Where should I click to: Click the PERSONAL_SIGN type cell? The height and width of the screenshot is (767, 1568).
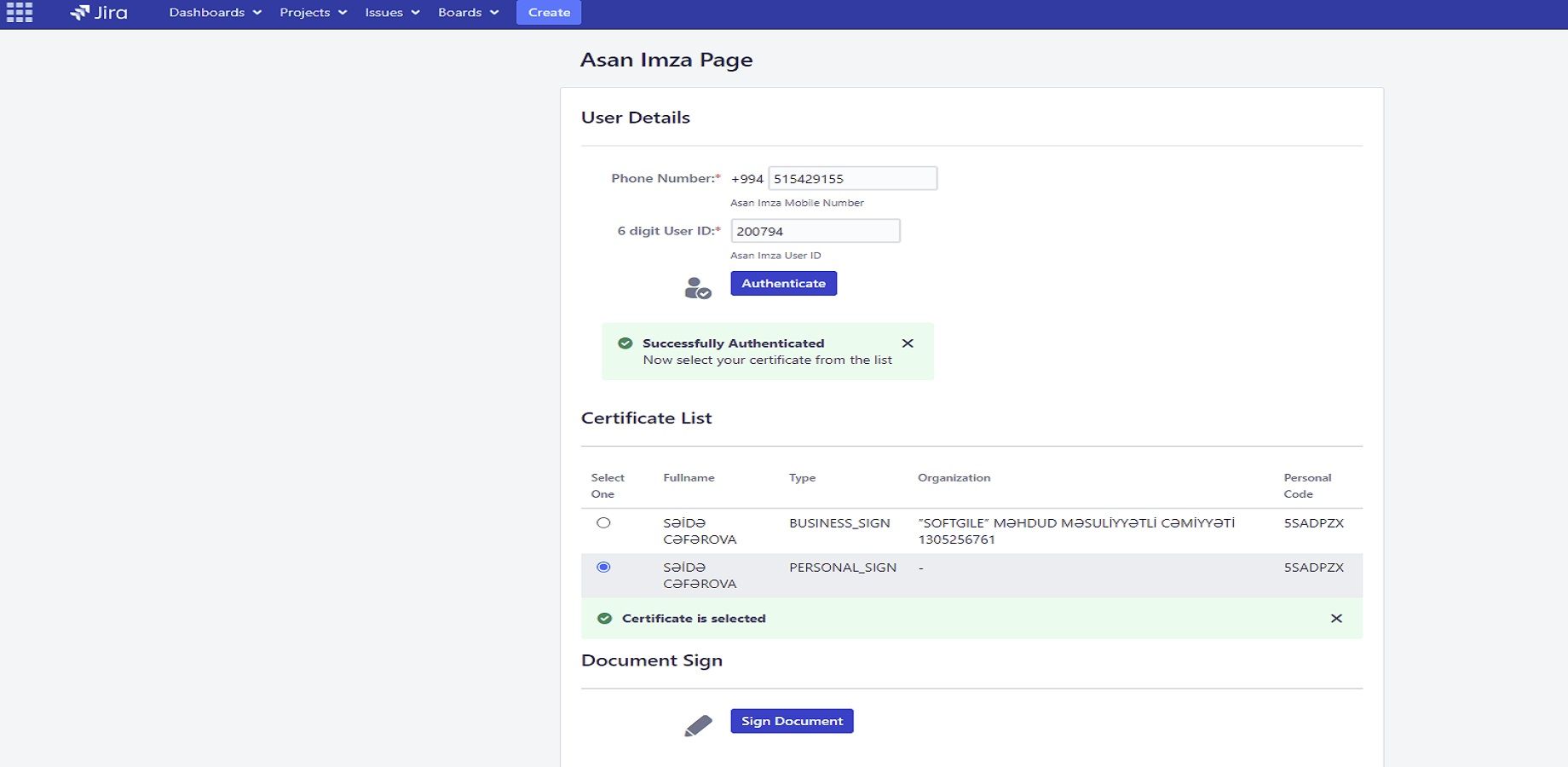(843, 568)
